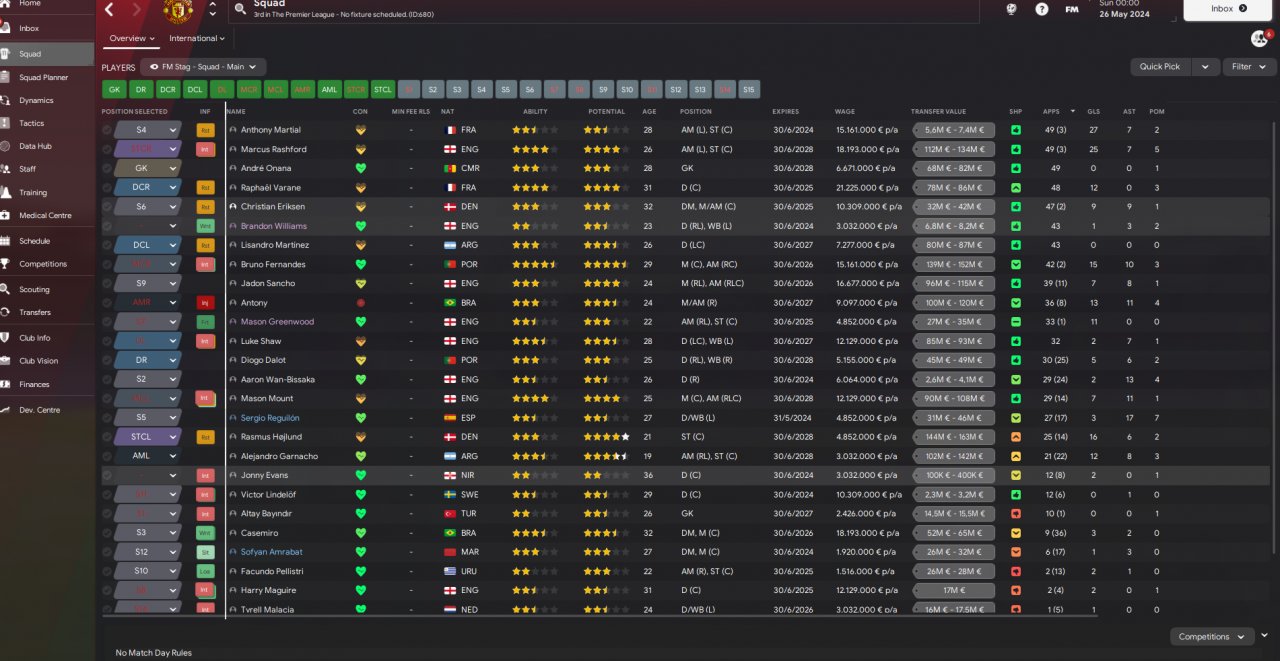Open Club Vision in the sidebar
Viewport: 1280px width, 661px height.
click(47, 361)
